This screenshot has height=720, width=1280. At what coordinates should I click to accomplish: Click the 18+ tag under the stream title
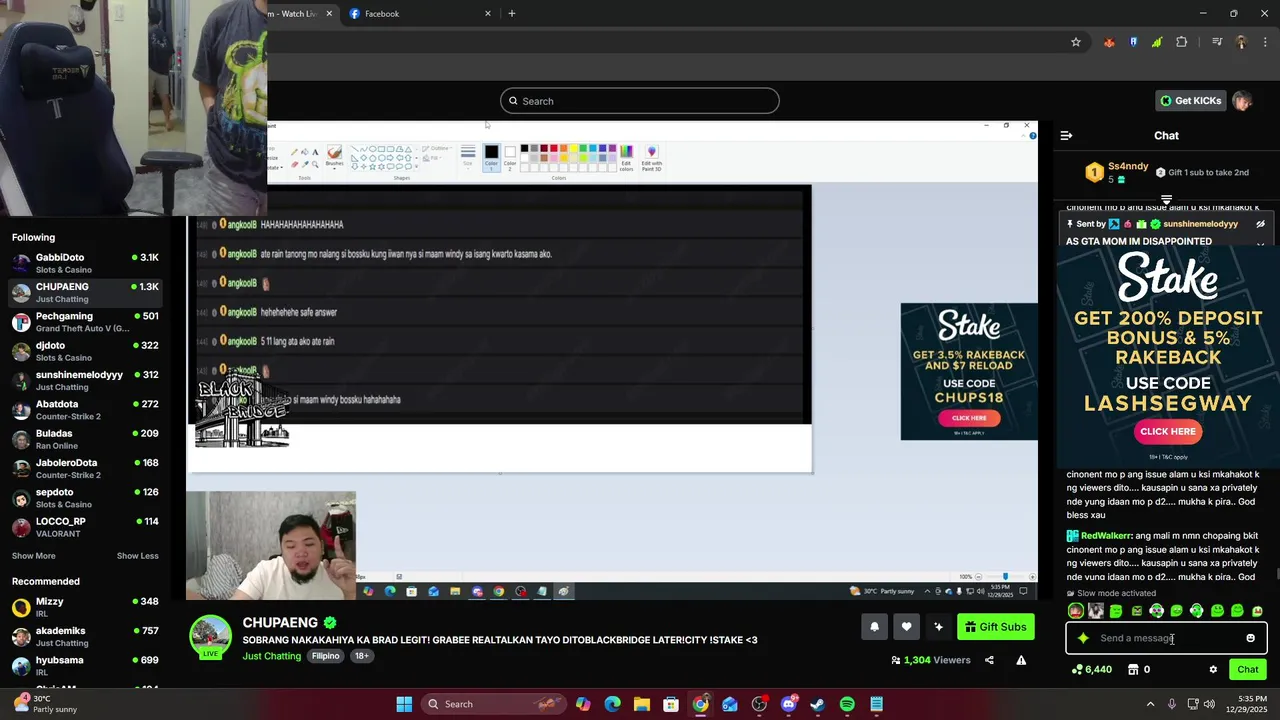[361, 656]
